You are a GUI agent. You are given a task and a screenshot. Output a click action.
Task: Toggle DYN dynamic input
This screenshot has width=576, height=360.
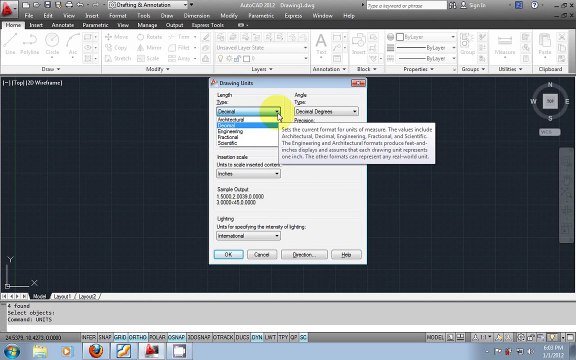pyautogui.click(x=257, y=337)
